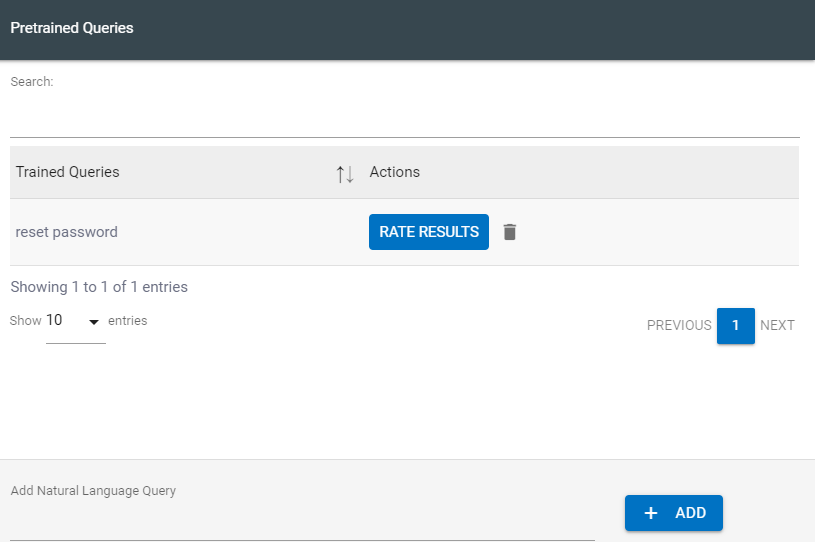Click Rate Results for reset password
This screenshot has height=542, width=815.
(x=428, y=232)
